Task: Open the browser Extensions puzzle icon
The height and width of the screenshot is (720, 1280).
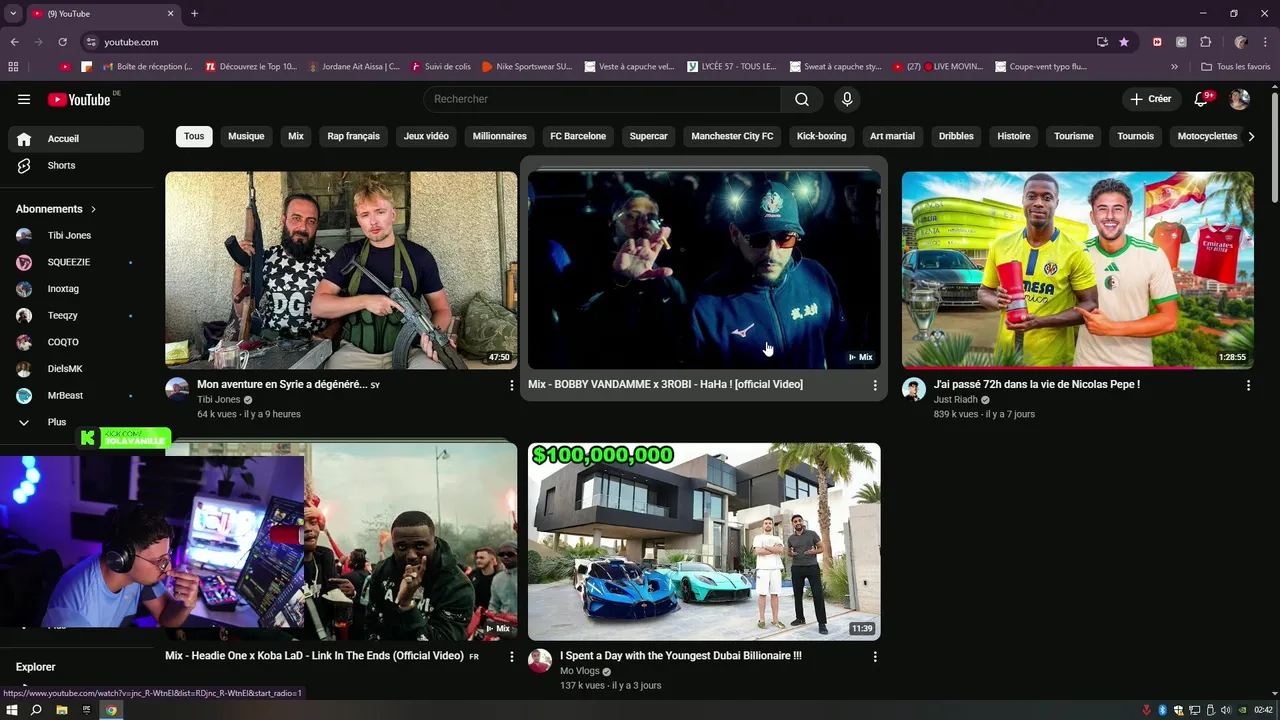Action: click(x=1205, y=42)
